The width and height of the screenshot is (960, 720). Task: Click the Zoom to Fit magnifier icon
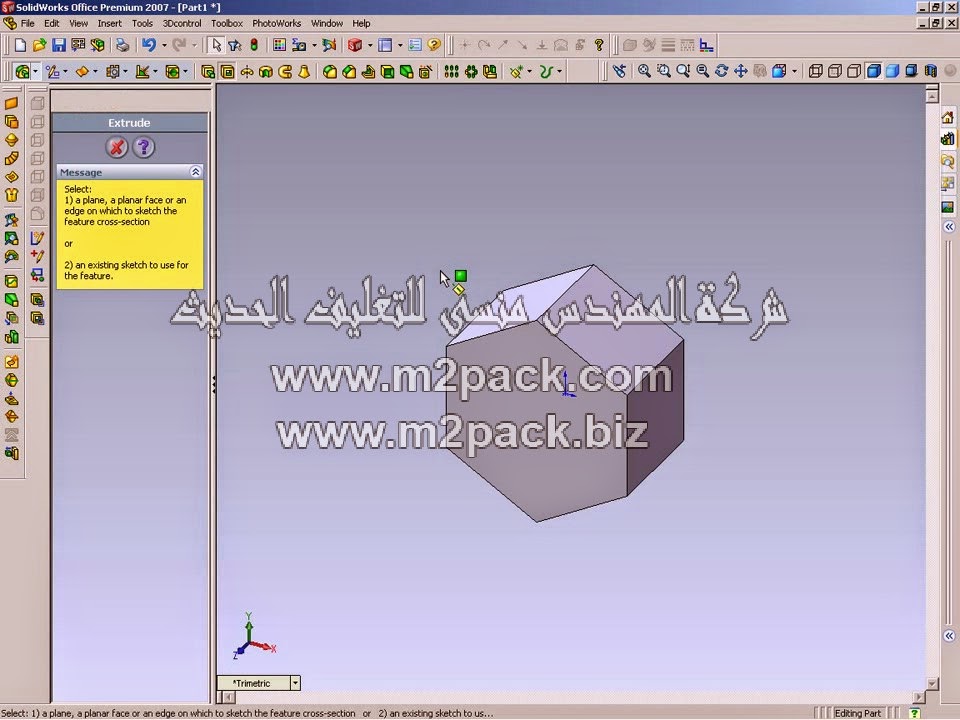pyautogui.click(x=644, y=71)
